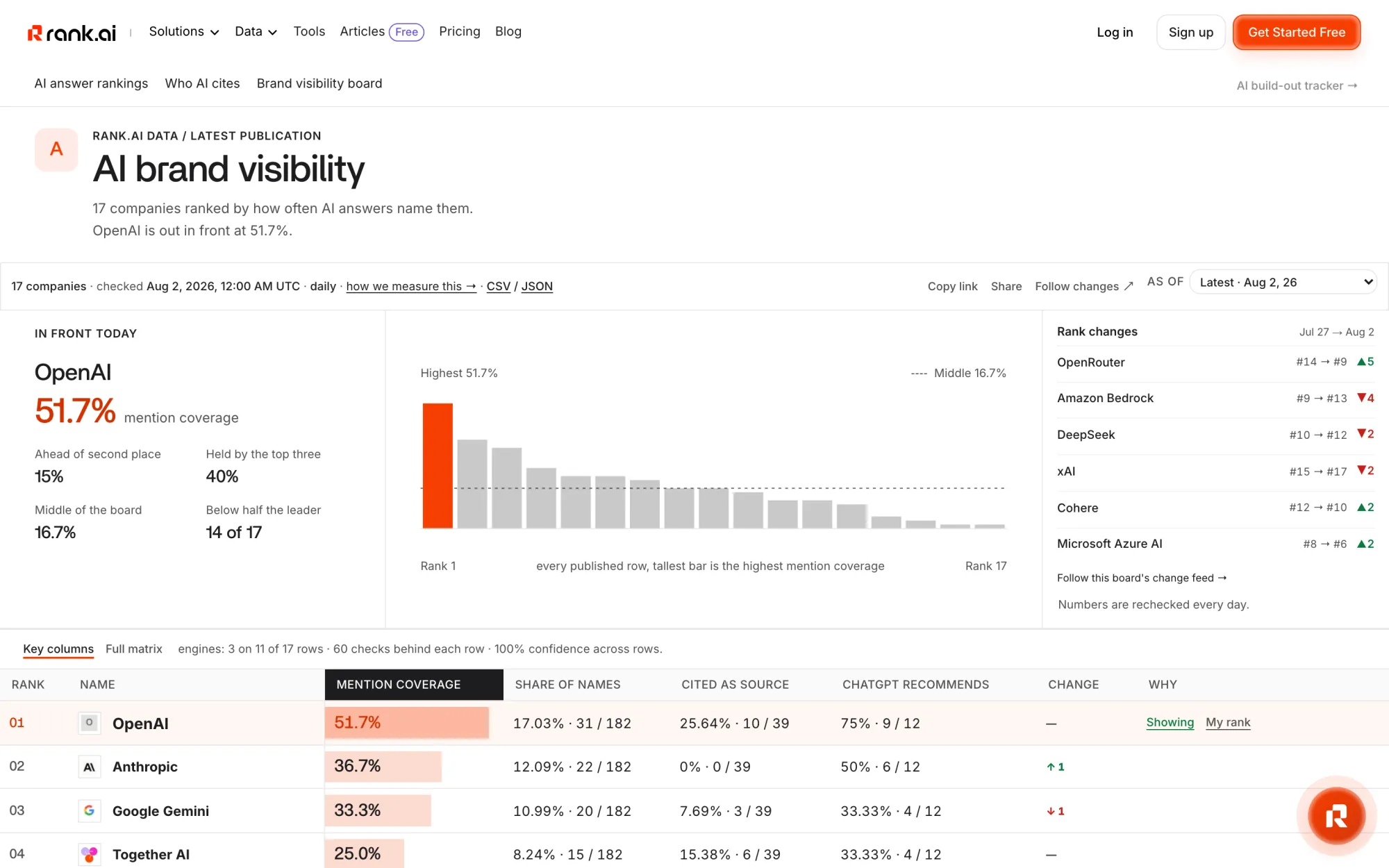Click the 75% · 9 / 12 cell for OpenAI

[880, 723]
